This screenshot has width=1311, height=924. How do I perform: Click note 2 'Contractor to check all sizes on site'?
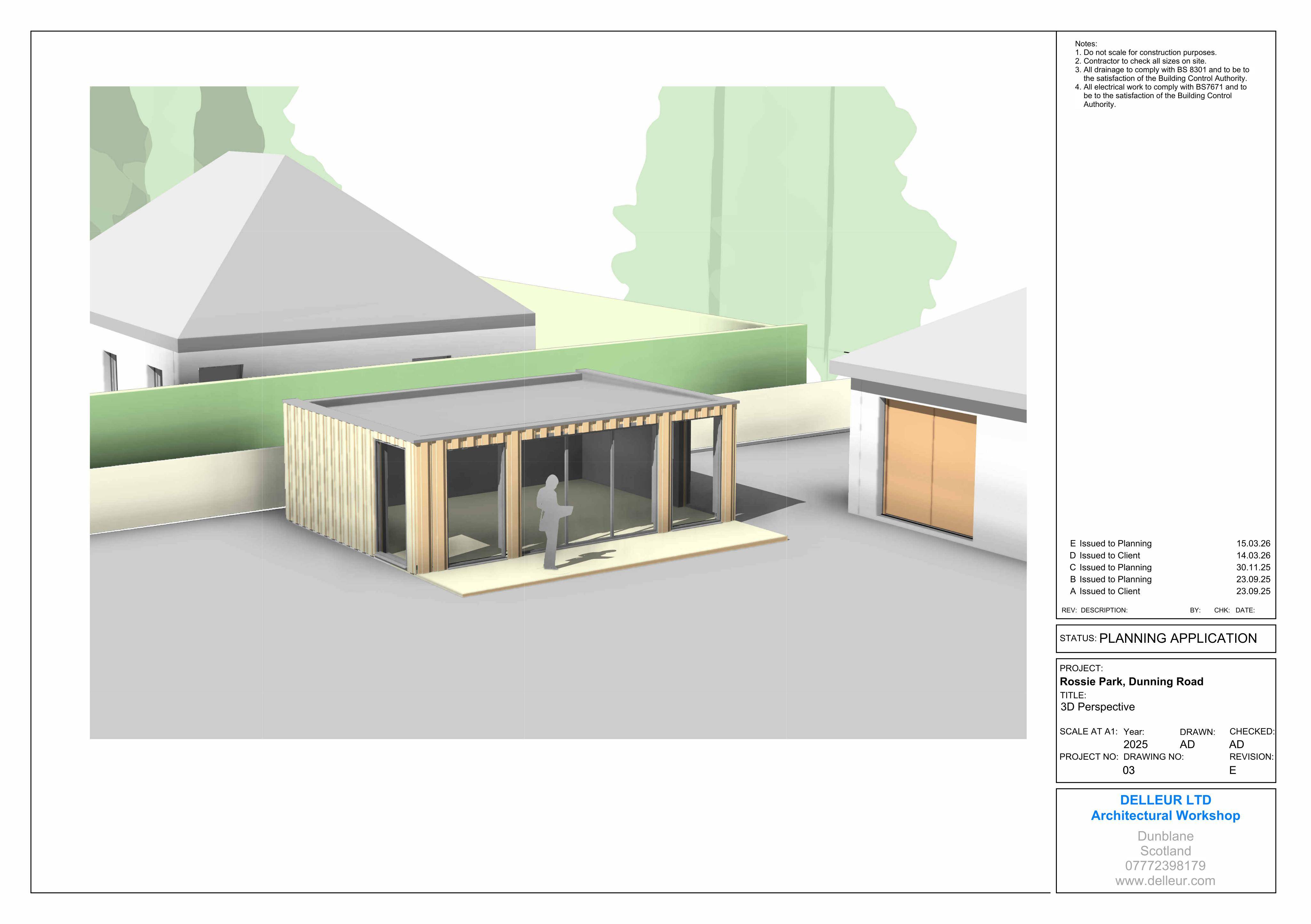coord(1140,61)
